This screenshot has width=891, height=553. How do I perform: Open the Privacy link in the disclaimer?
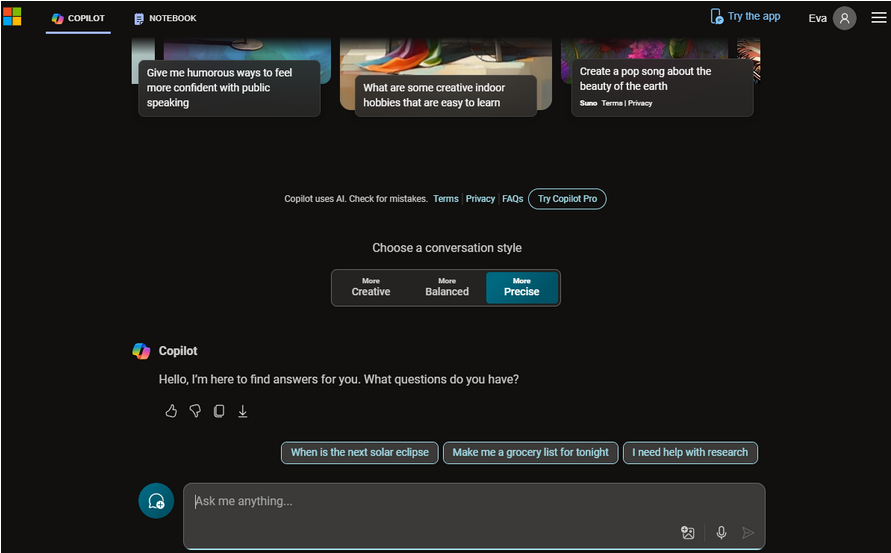click(x=480, y=199)
